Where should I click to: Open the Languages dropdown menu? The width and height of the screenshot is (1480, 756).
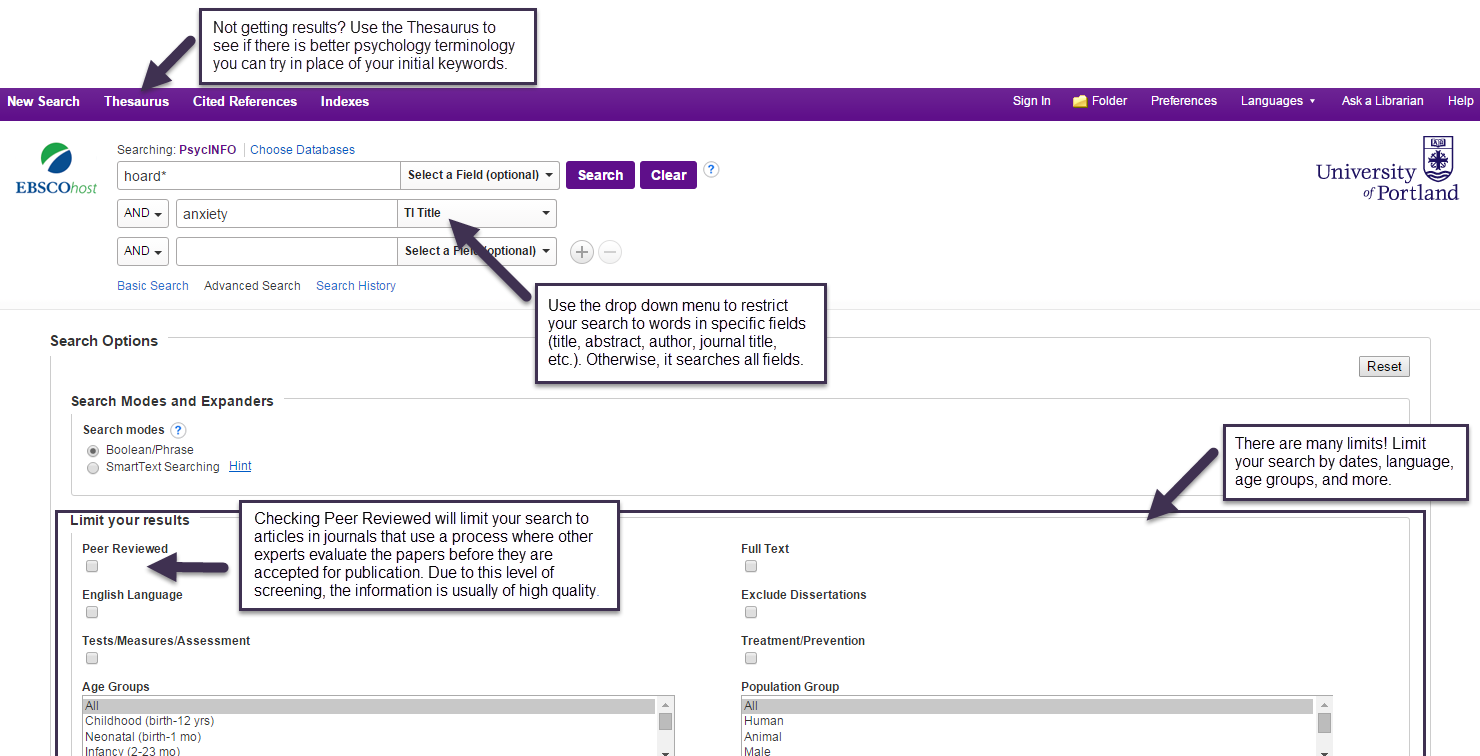(1278, 101)
